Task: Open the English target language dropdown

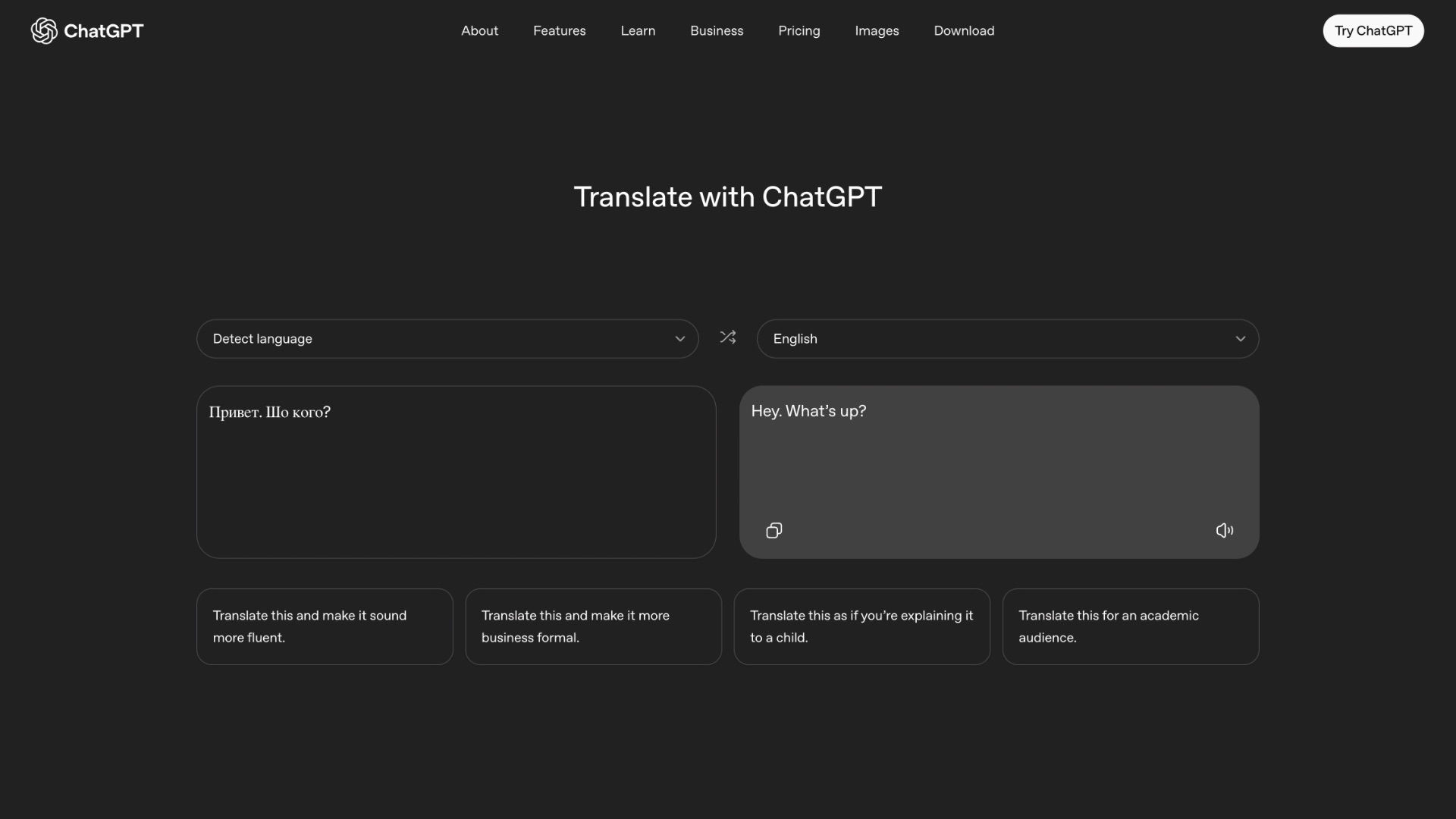Action: tap(1007, 339)
